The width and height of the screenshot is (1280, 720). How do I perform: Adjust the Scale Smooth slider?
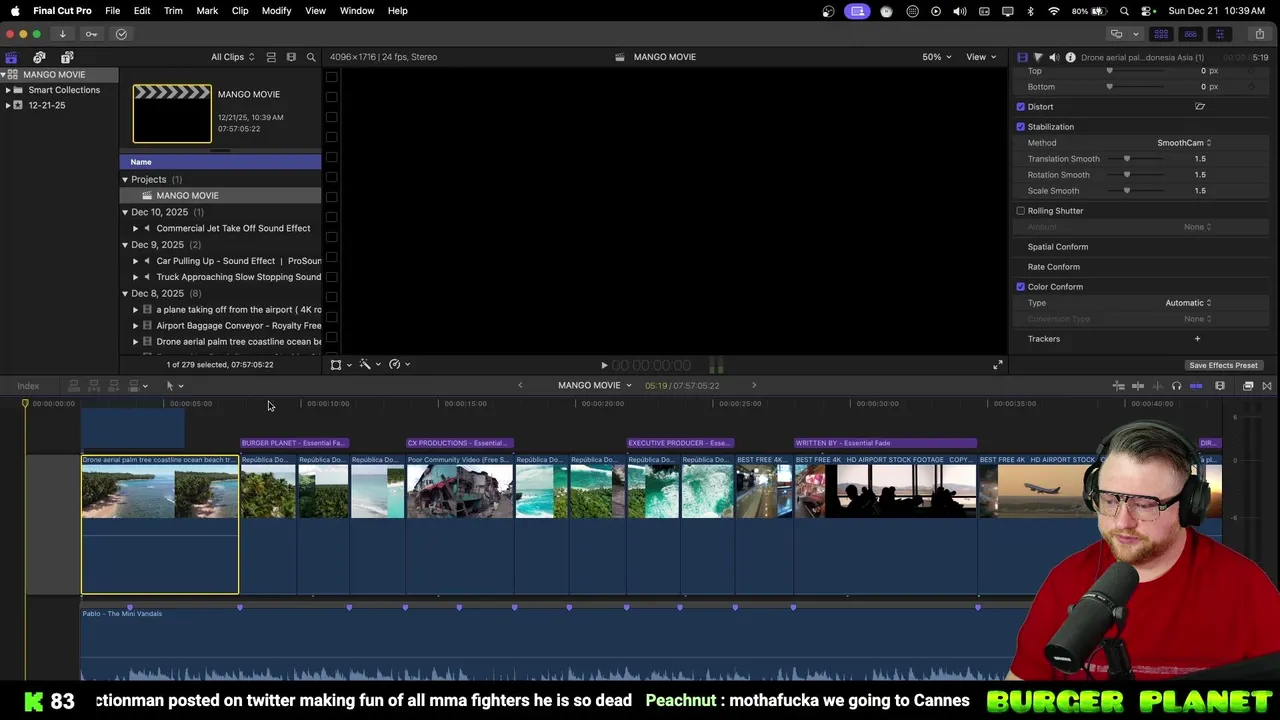(x=1135, y=191)
